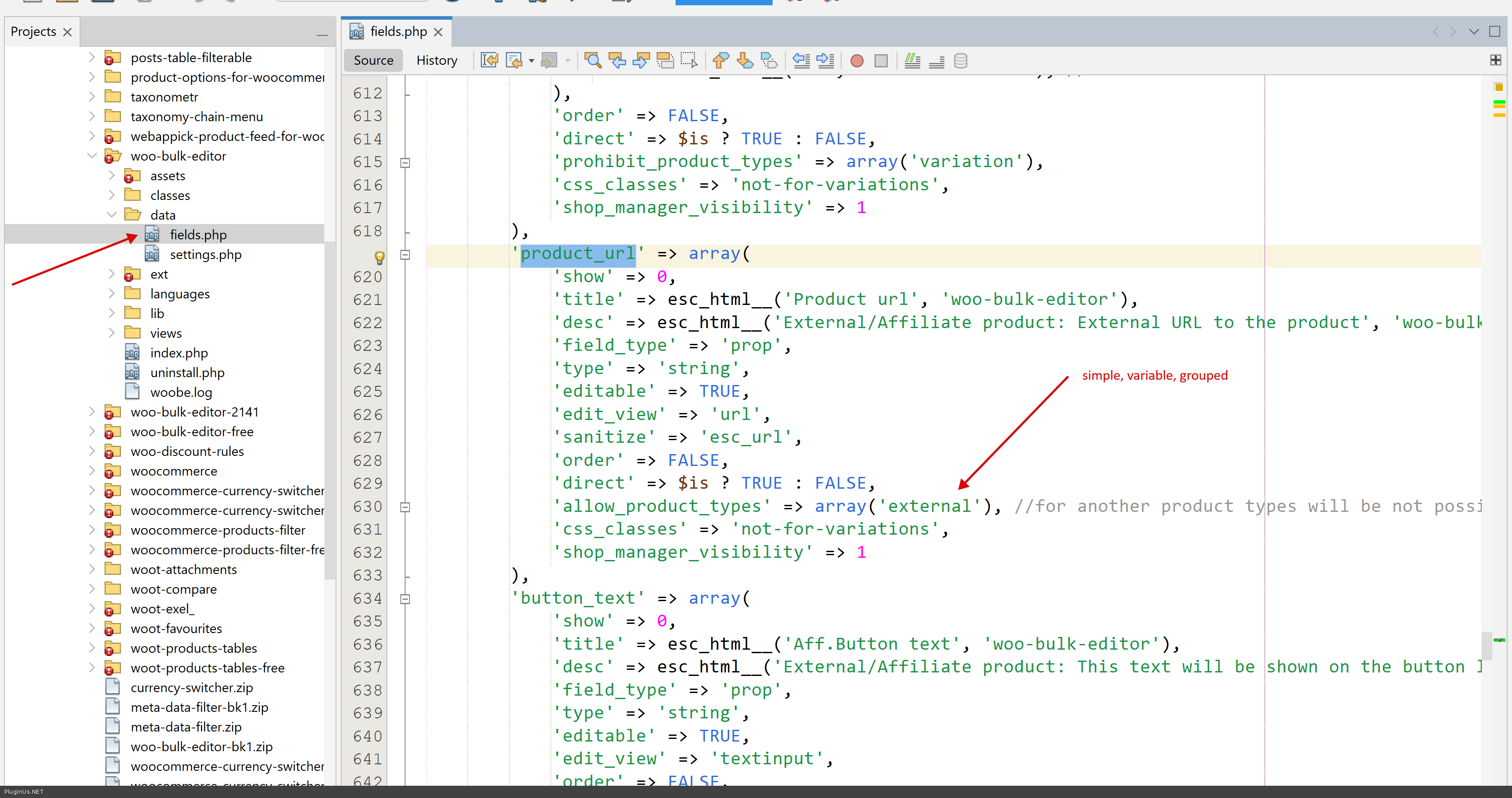Image resolution: width=1512 pixels, height=798 pixels.
Task: Click the Previous Bookmark icon
Action: tap(720, 60)
